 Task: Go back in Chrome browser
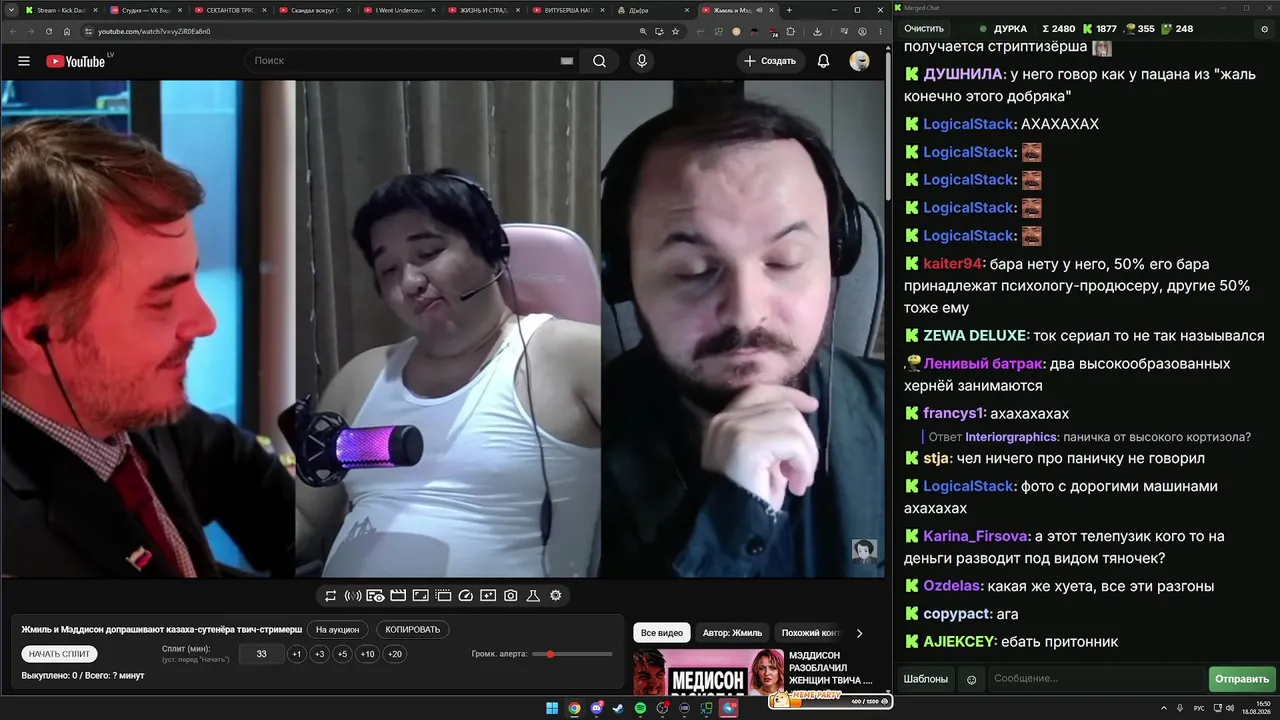click(12, 31)
